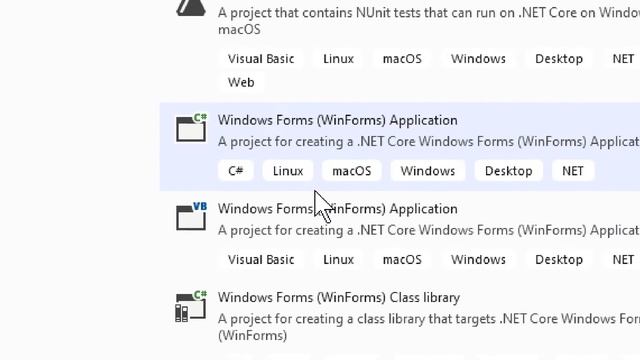
Task: Click the Desktop tag on VB WinForms Application
Action: (x=559, y=260)
